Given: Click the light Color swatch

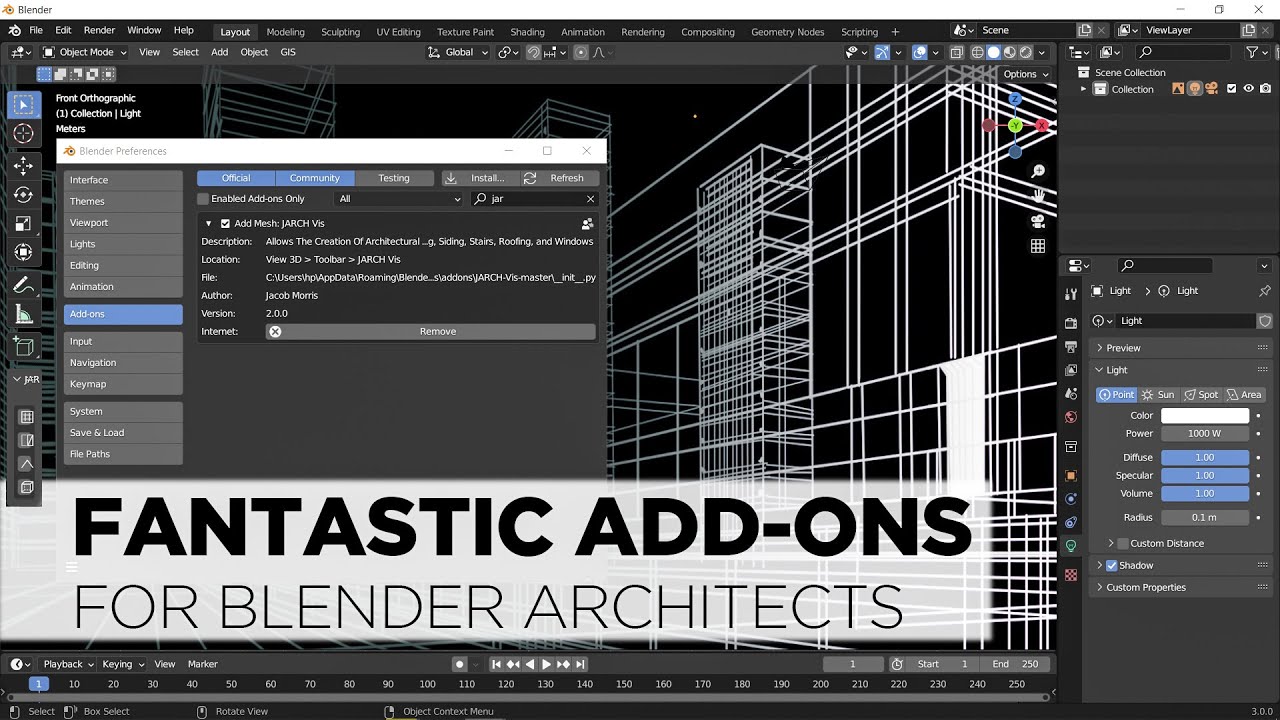Looking at the screenshot, I should click(x=1205, y=416).
